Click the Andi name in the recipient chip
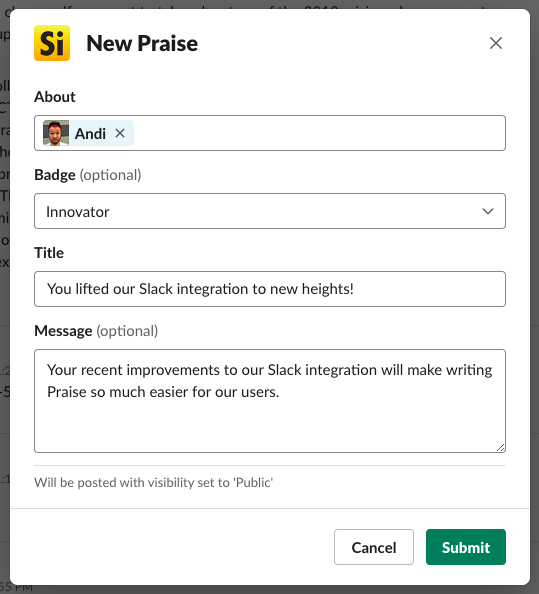 pos(90,133)
